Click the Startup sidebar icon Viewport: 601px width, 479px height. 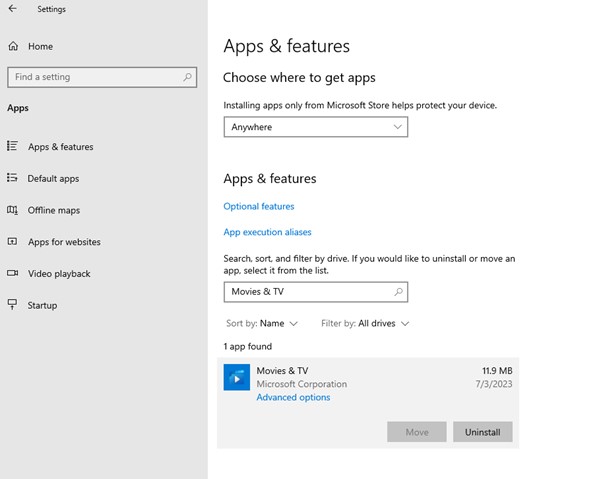[13, 305]
